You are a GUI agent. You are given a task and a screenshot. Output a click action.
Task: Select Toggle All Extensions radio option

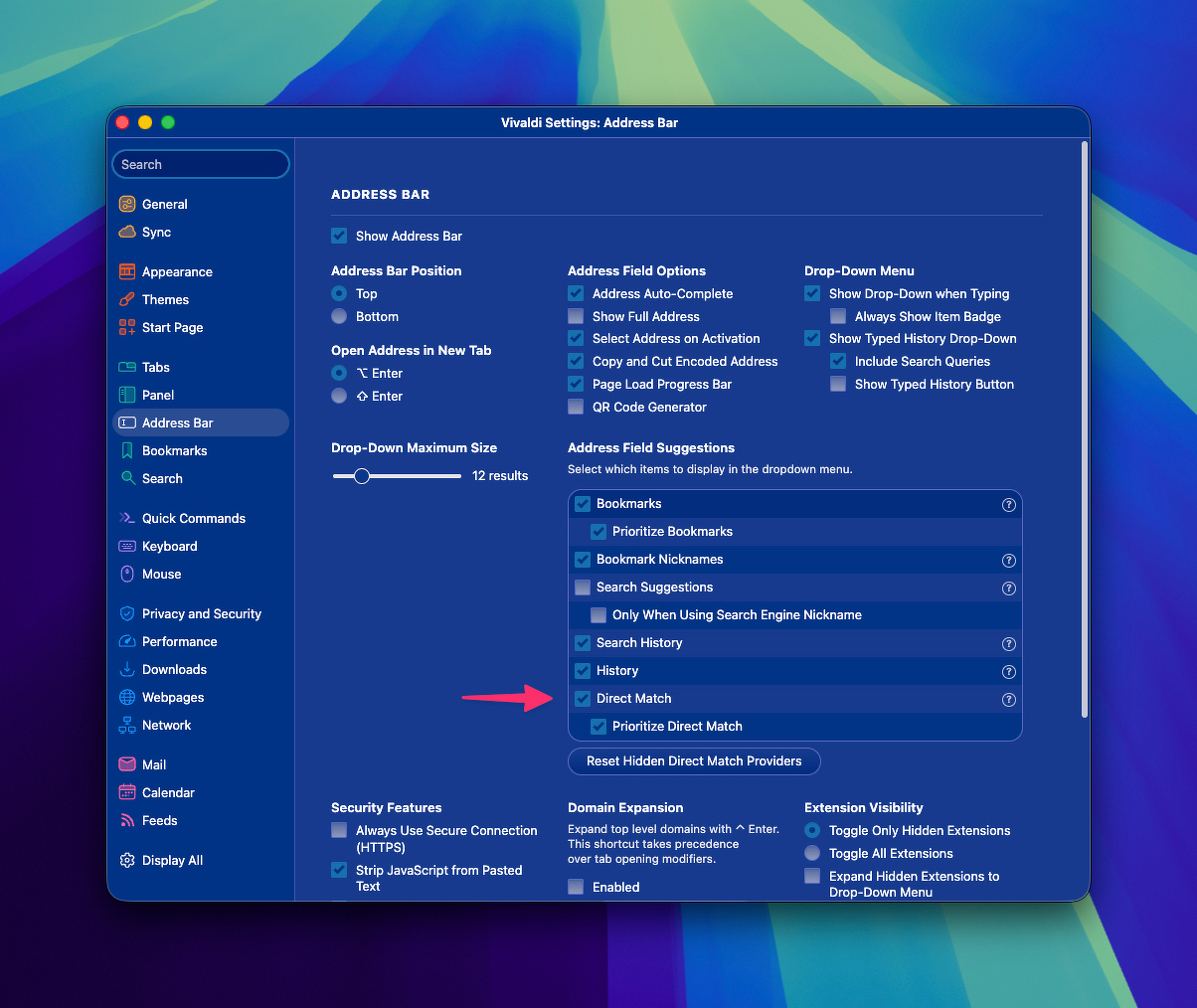[x=812, y=853]
